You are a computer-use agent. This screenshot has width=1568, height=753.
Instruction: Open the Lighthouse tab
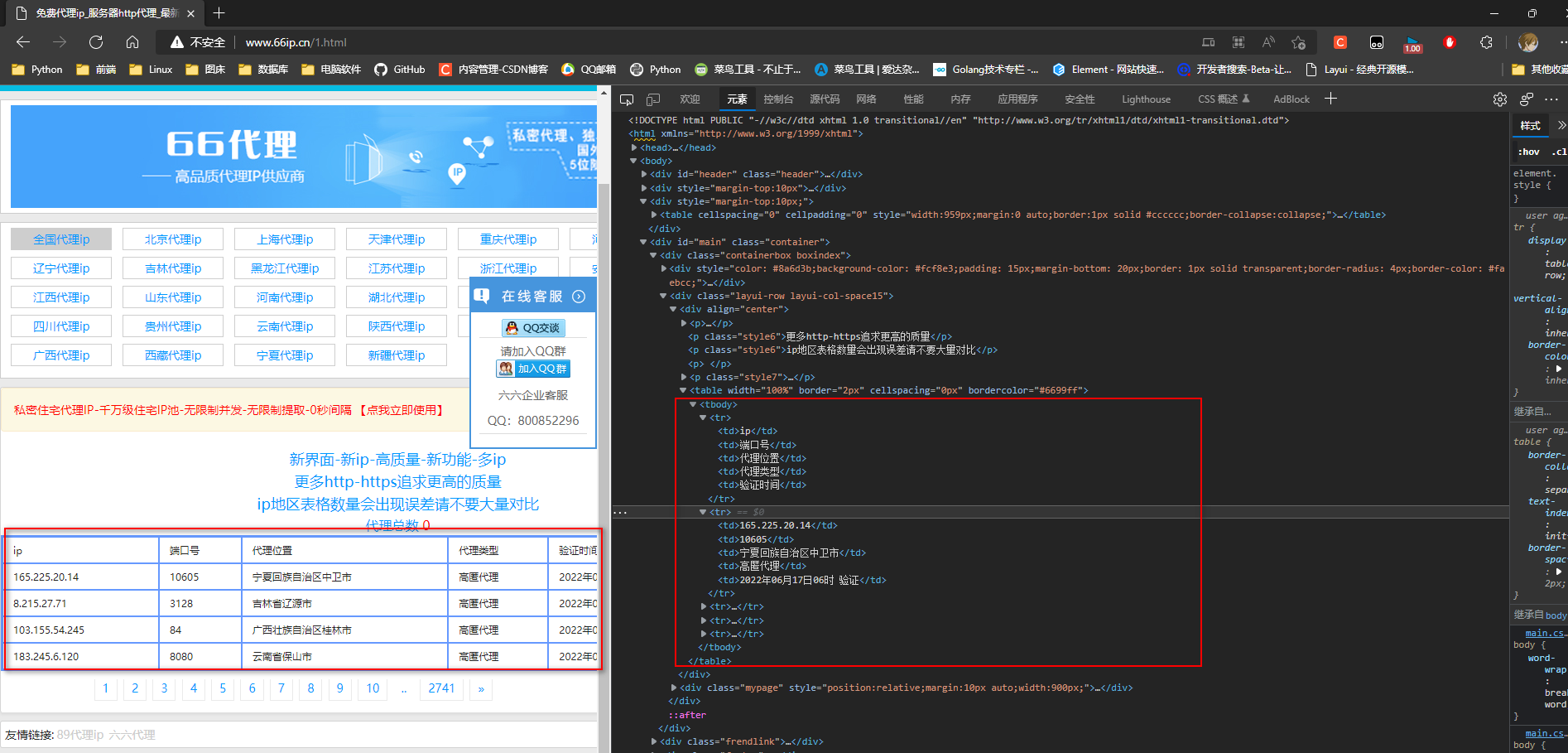[x=1146, y=99]
